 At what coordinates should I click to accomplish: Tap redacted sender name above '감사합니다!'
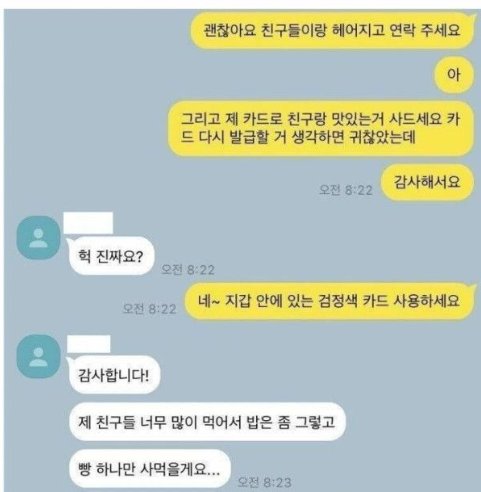89,344
